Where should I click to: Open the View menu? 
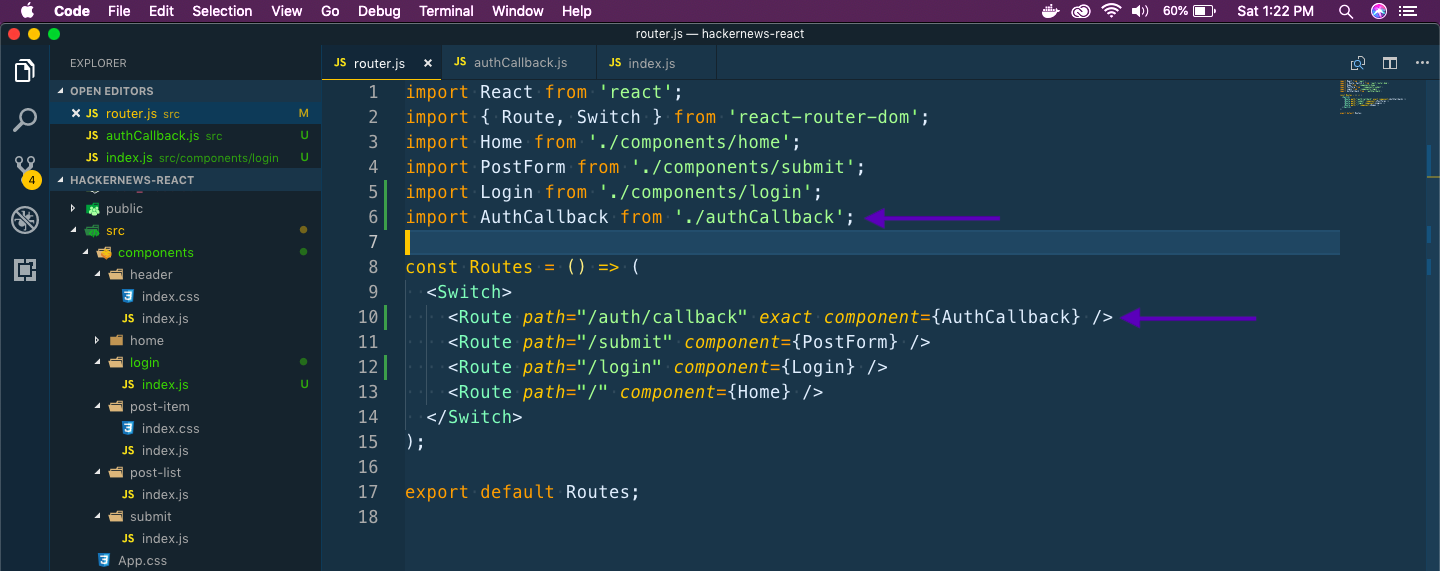click(287, 11)
